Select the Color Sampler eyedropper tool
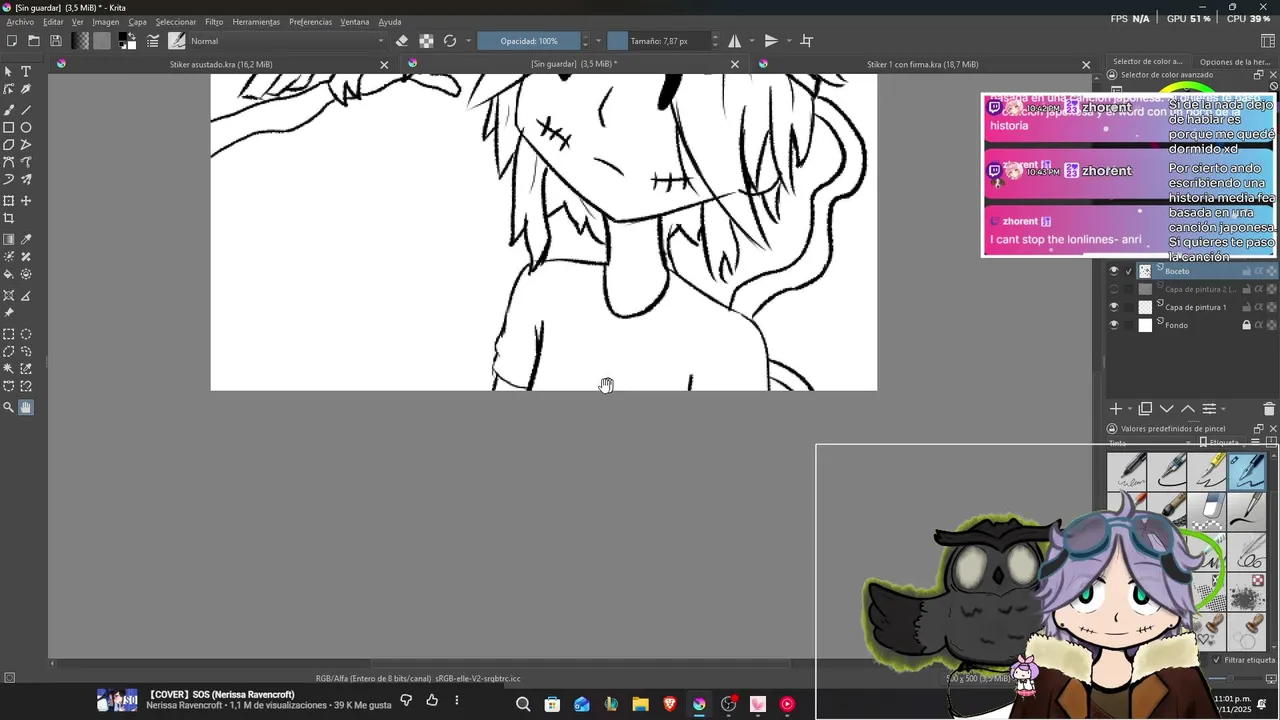Screen dimensions: 1280x720 [x=26, y=240]
